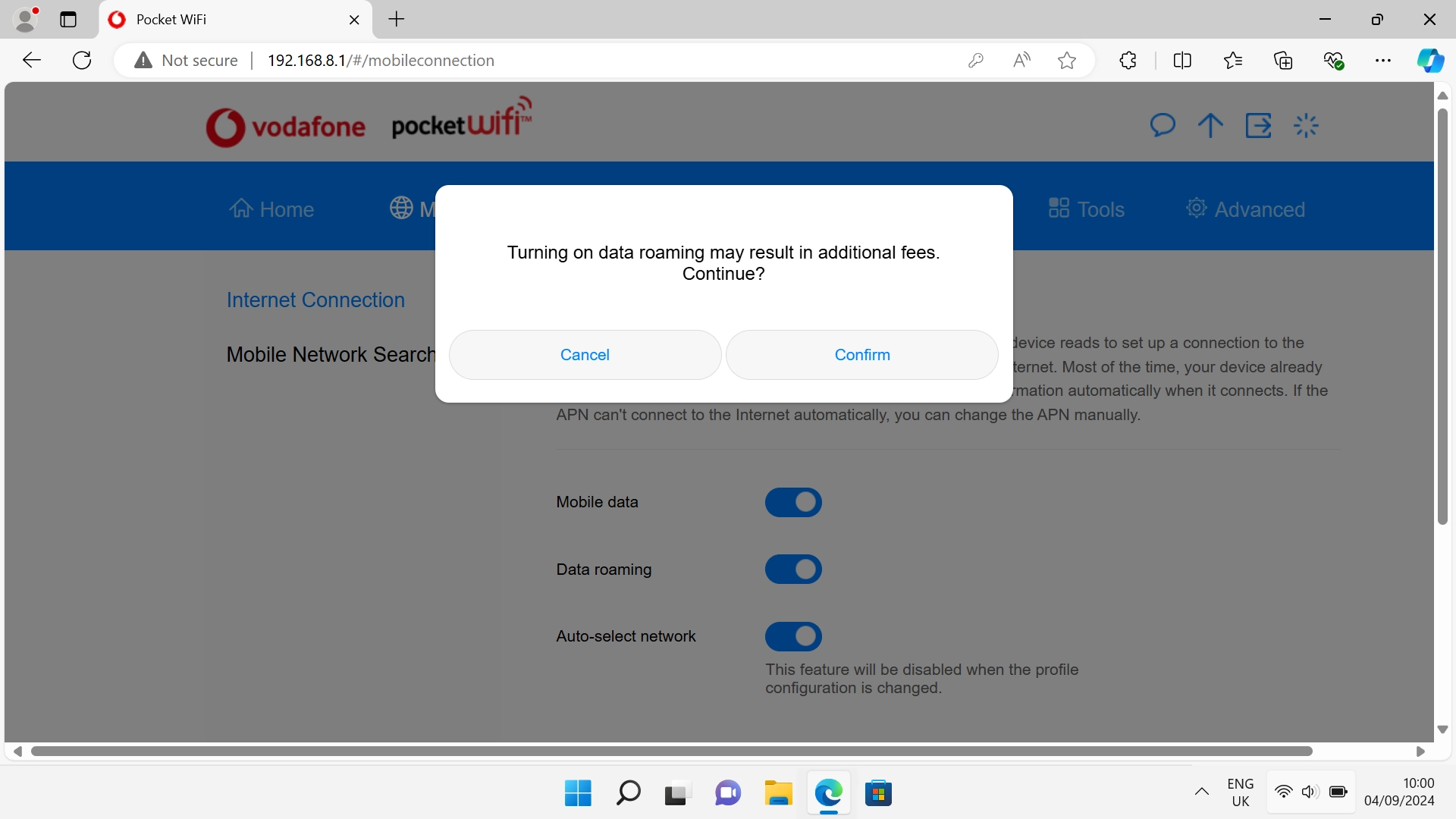Image resolution: width=1456 pixels, height=819 pixels.
Task: Disable Auto-select network toggle
Action: pyautogui.click(x=793, y=636)
